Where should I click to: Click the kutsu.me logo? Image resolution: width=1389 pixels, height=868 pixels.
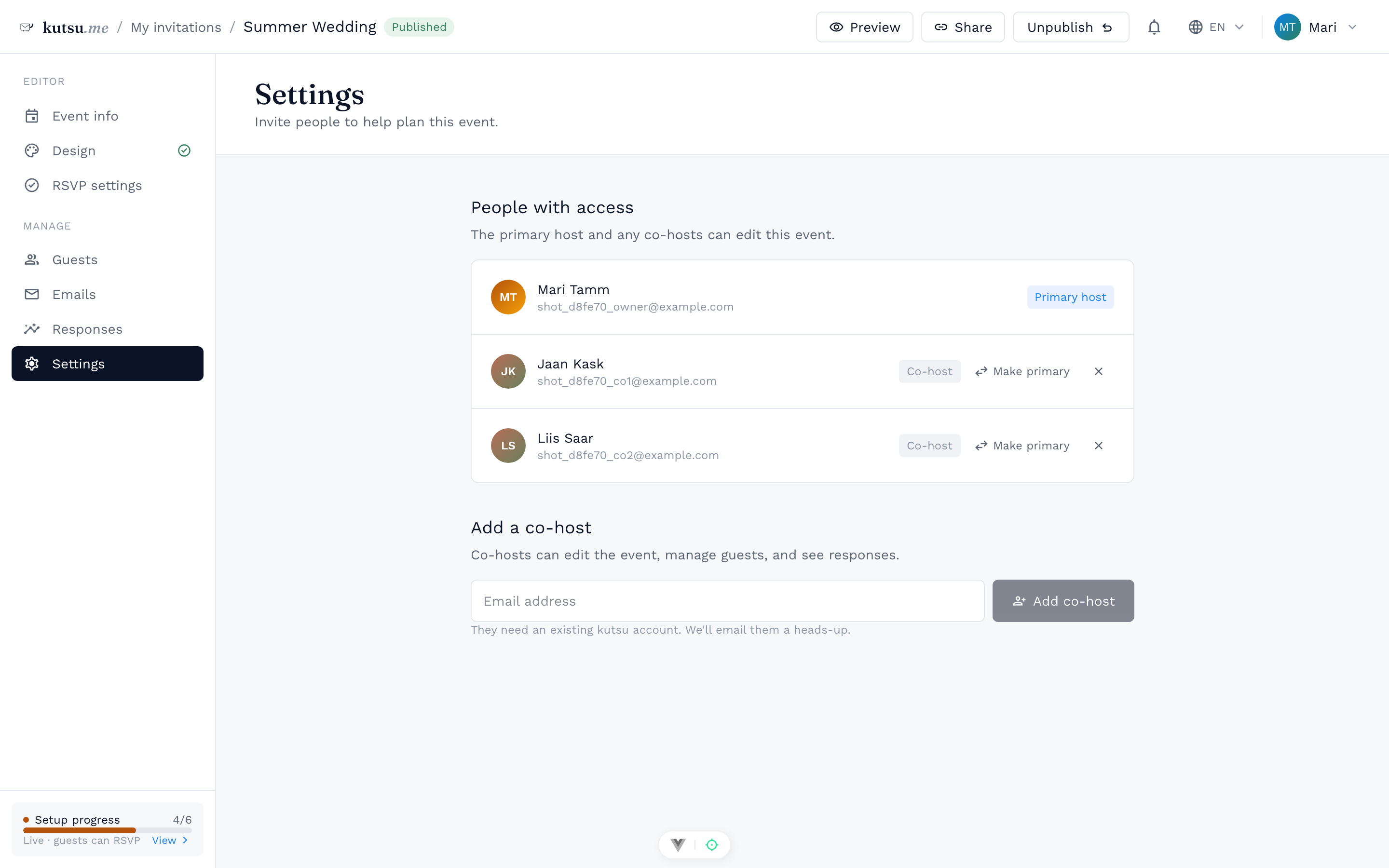pos(64,27)
